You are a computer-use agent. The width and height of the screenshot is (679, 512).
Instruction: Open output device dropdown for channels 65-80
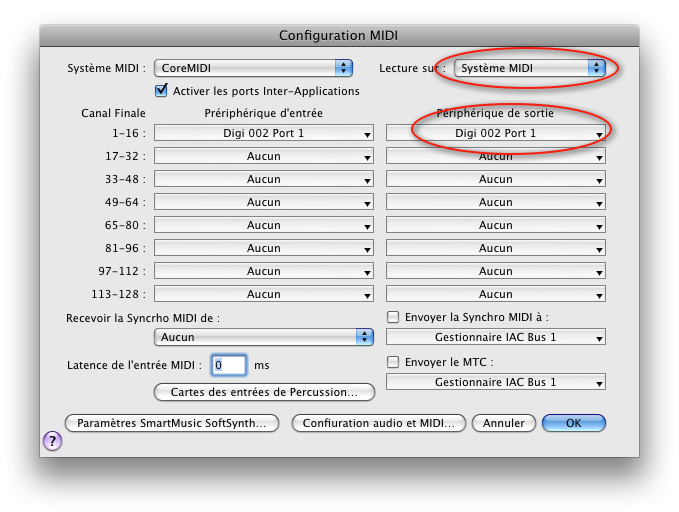(x=496, y=225)
